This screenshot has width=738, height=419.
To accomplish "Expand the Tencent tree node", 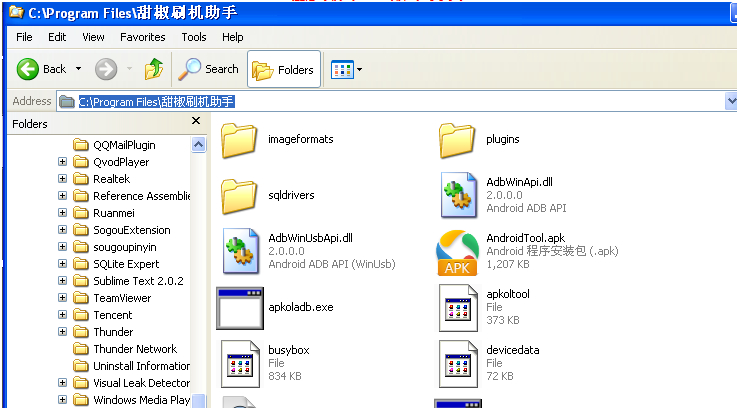I will [62, 314].
